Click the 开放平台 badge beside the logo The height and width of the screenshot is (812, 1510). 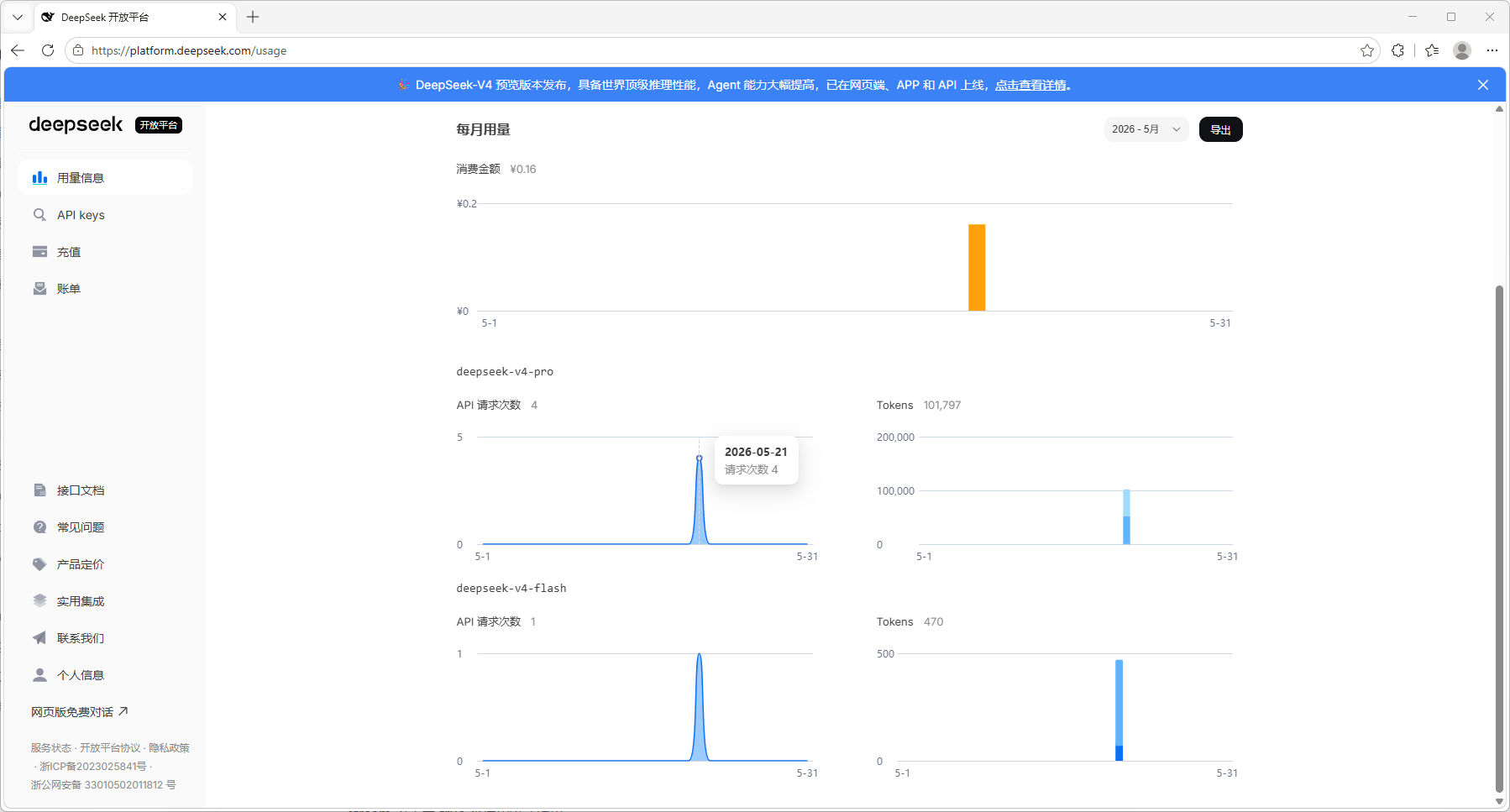[x=159, y=125]
